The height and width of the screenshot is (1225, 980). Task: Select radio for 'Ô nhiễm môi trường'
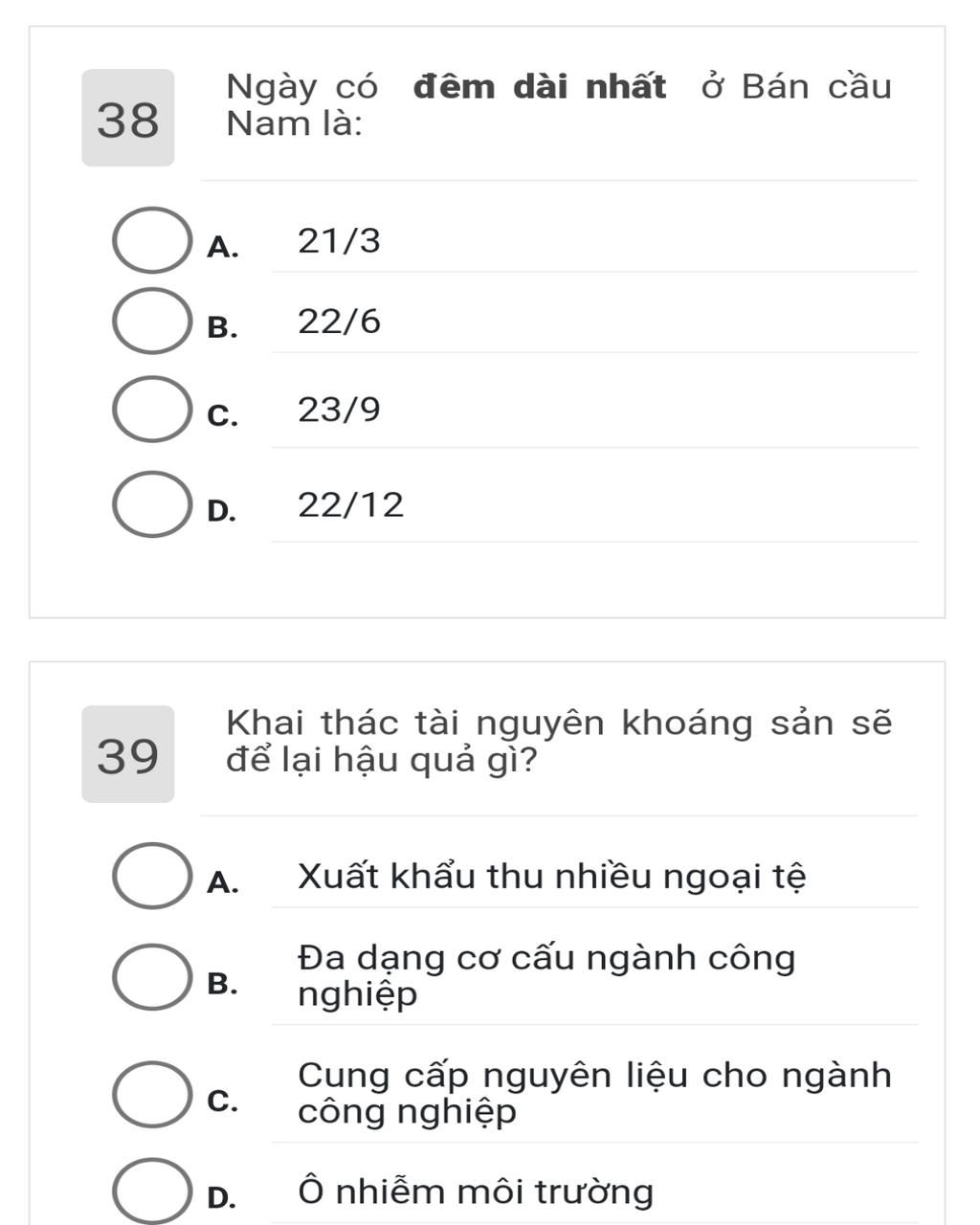(151, 1192)
